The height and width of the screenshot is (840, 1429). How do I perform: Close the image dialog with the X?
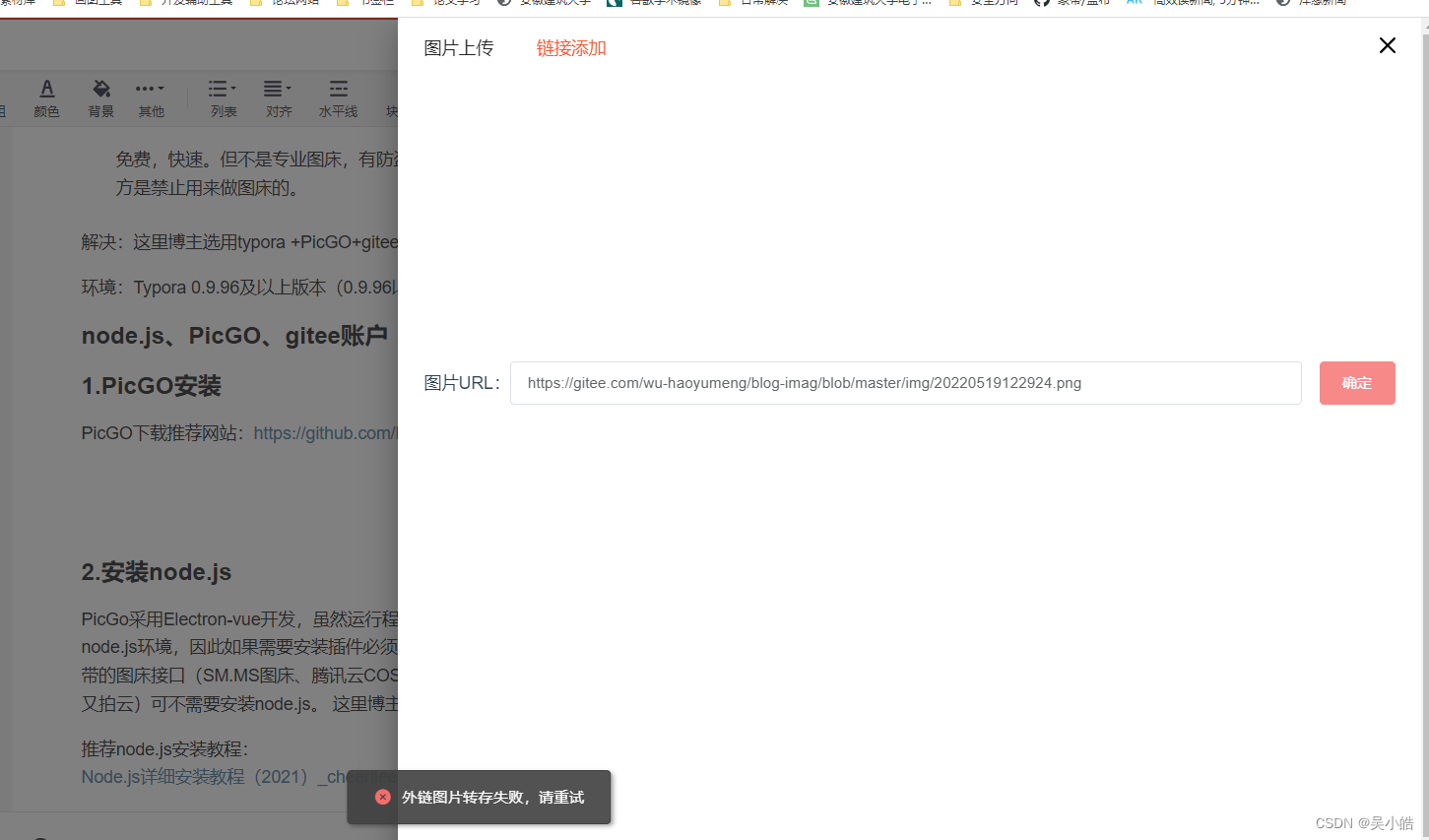(x=1388, y=45)
